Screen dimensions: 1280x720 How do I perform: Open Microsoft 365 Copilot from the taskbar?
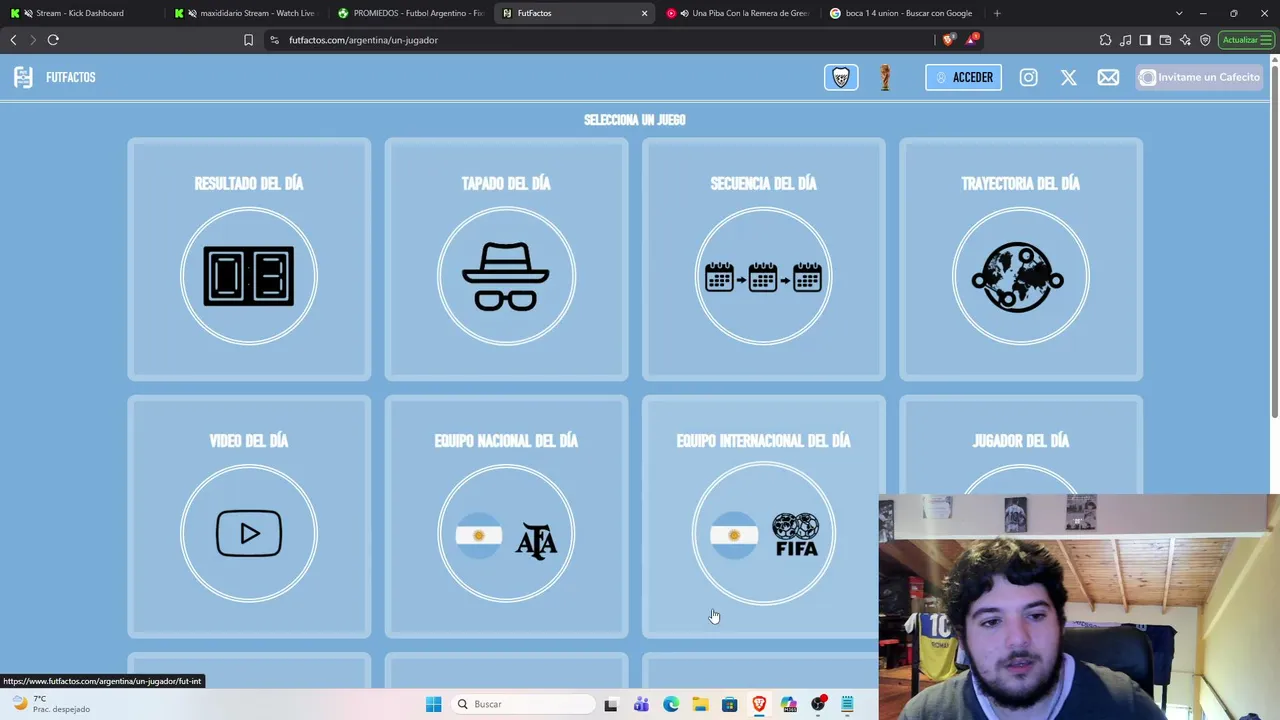pos(789,704)
